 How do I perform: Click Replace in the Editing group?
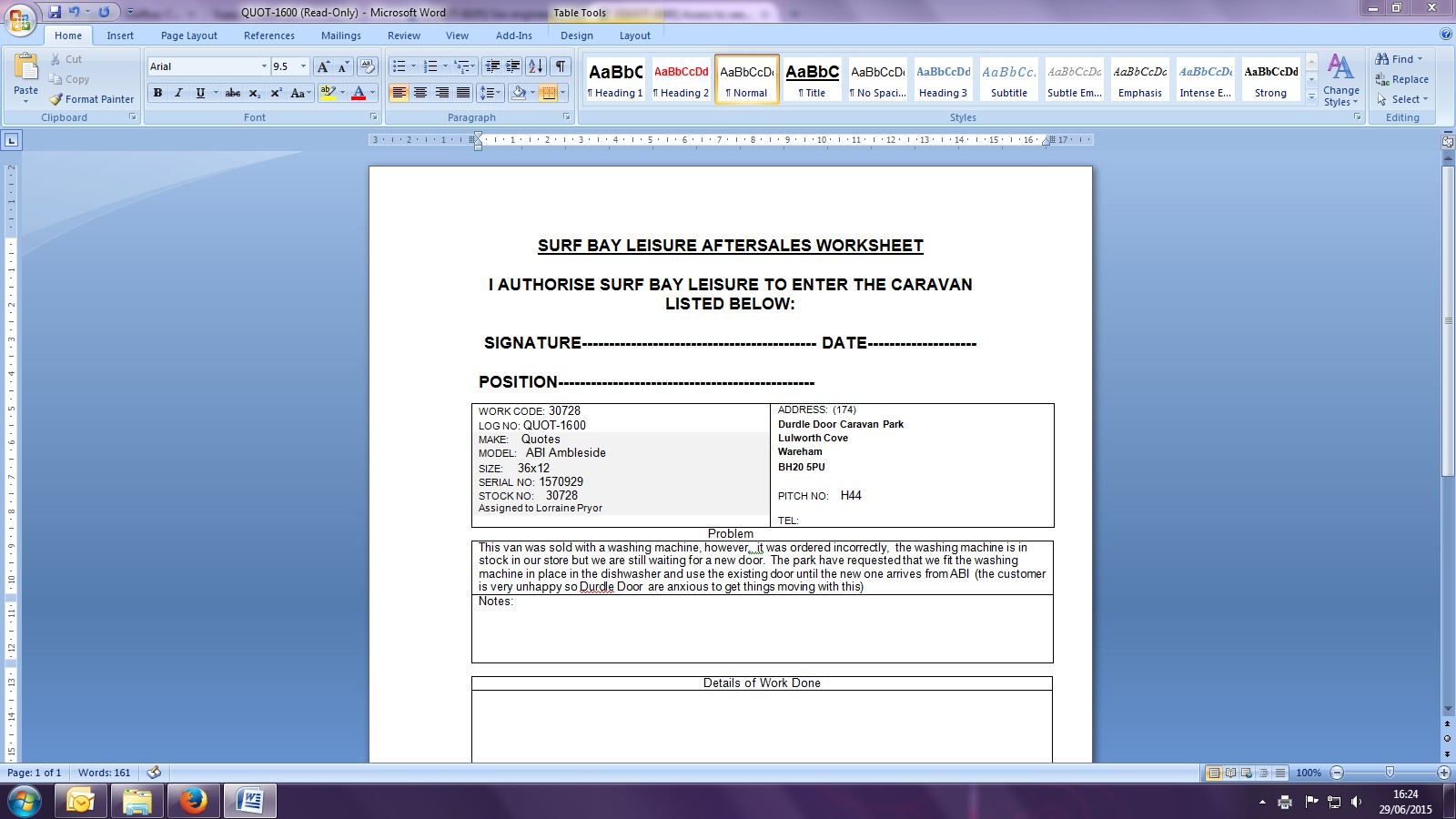[x=1402, y=79]
